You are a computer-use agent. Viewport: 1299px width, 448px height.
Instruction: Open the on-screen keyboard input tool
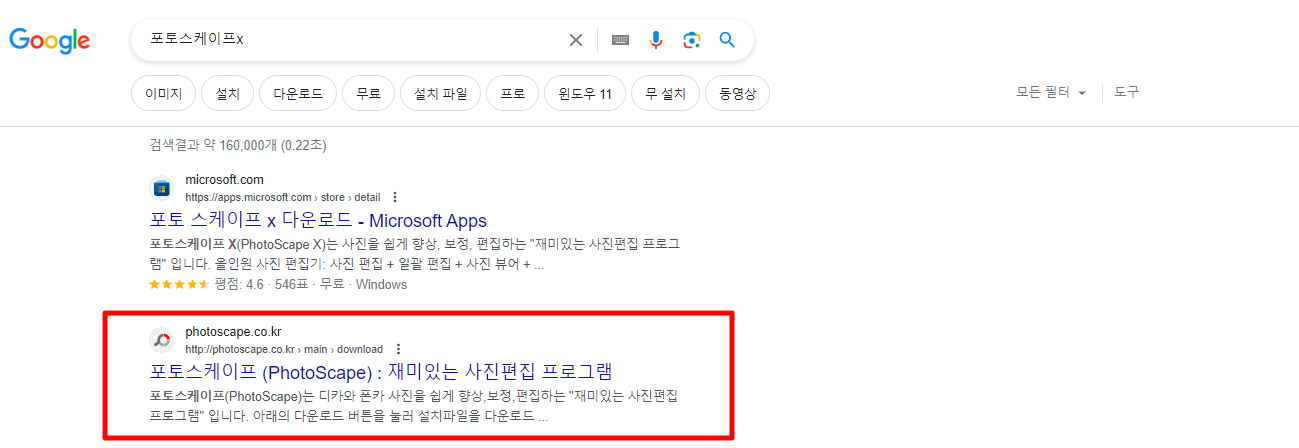(621, 40)
